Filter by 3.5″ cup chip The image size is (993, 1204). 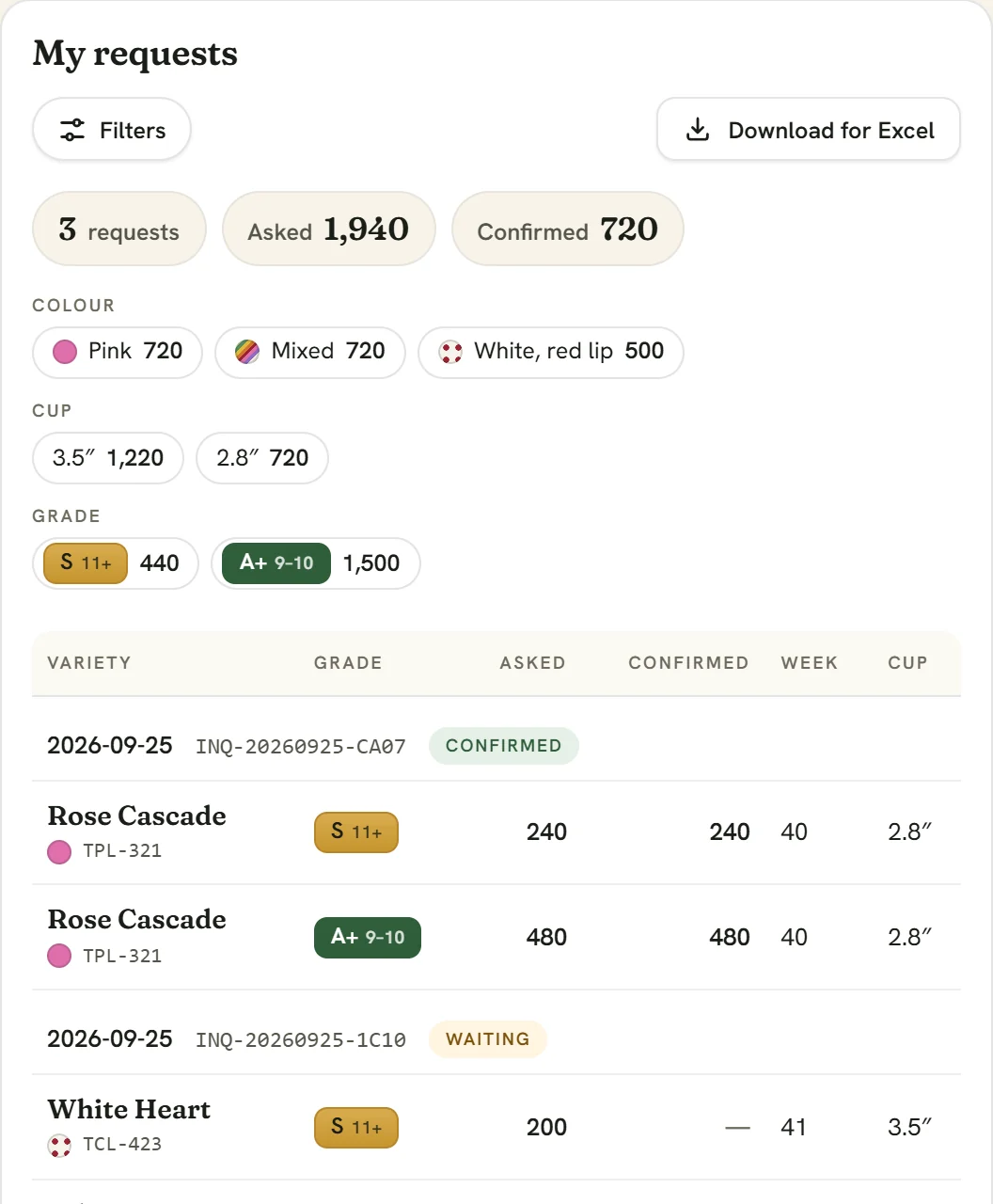[108, 458]
